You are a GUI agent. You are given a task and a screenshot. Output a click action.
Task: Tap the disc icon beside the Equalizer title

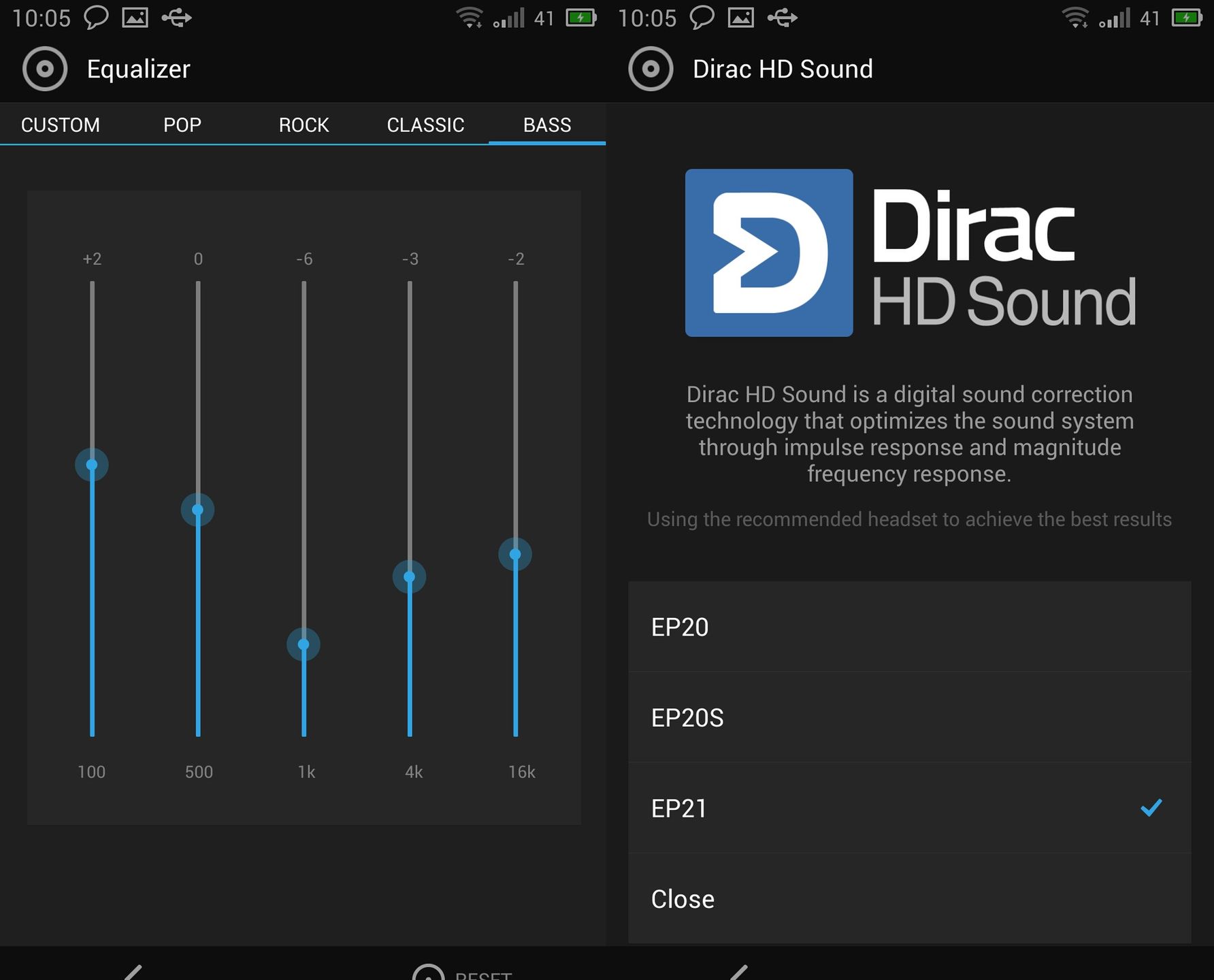click(x=45, y=69)
